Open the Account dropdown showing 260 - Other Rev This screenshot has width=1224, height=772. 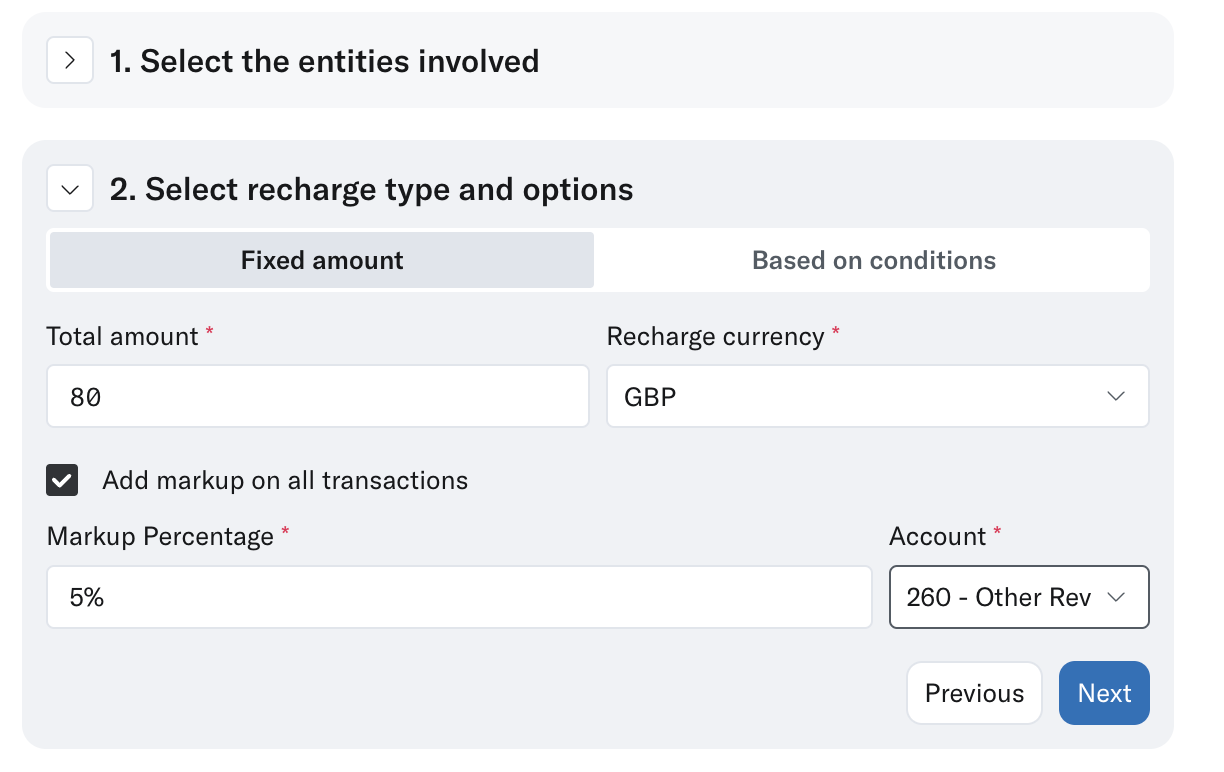1000,598
